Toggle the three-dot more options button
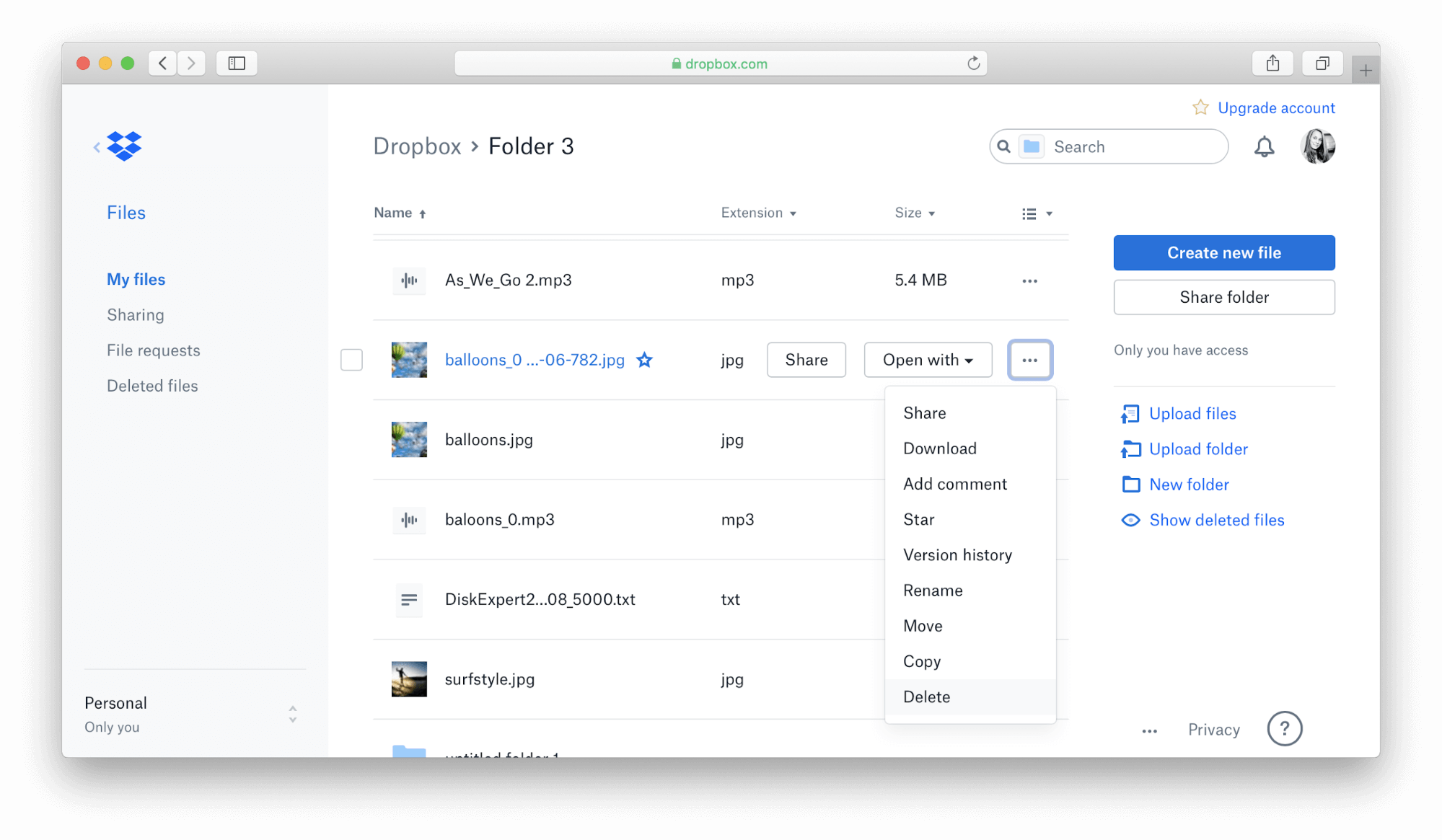The image size is (1442, 840). point(1030,360)
